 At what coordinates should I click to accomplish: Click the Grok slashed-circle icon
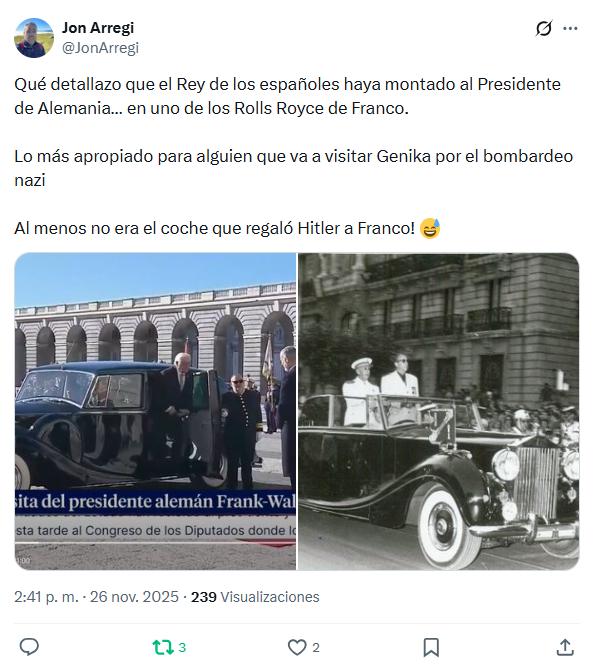tap(544, 29)
